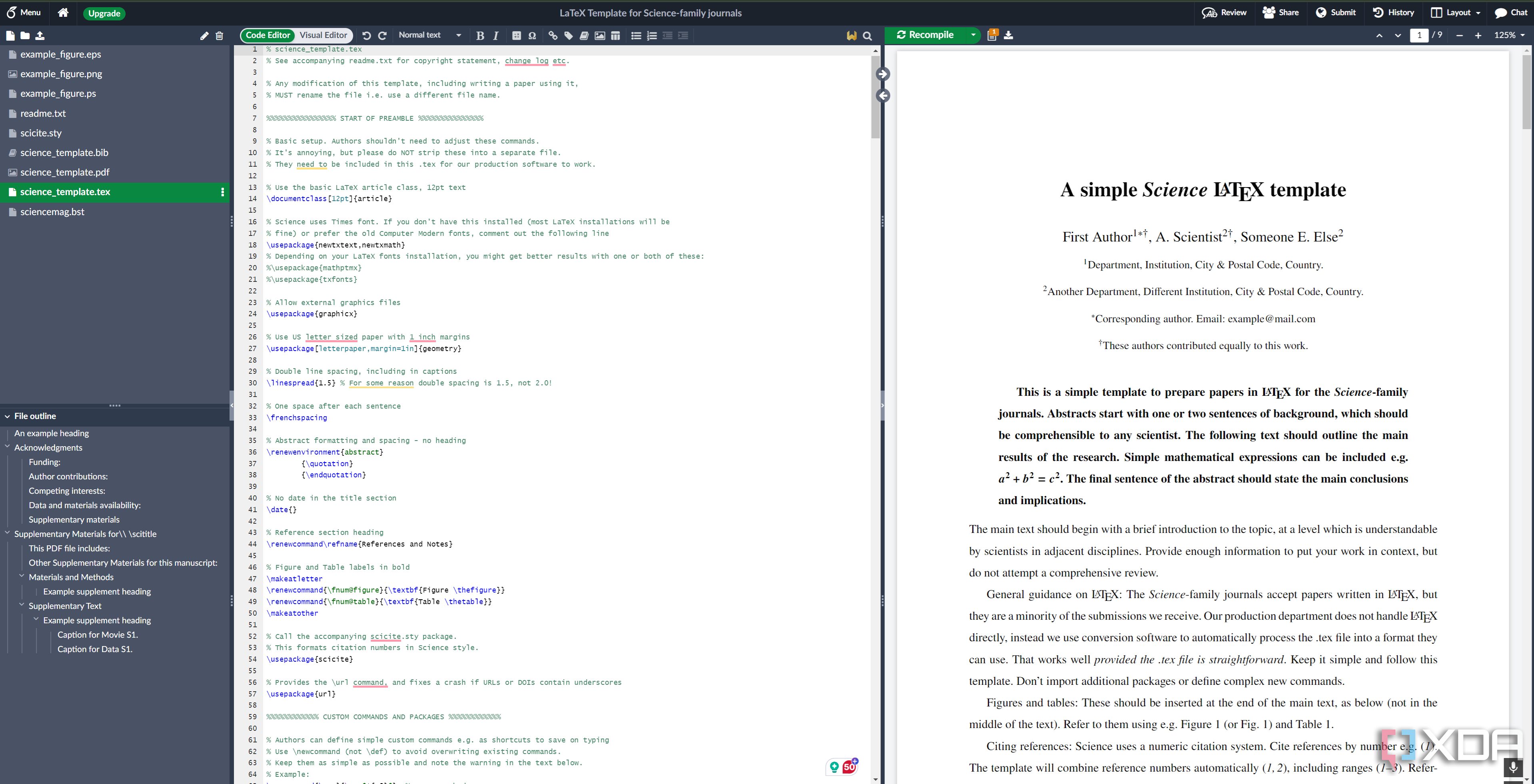Toggle bold formatting
The width and height of the screenshot is (1534, 784).
(480, 36)
